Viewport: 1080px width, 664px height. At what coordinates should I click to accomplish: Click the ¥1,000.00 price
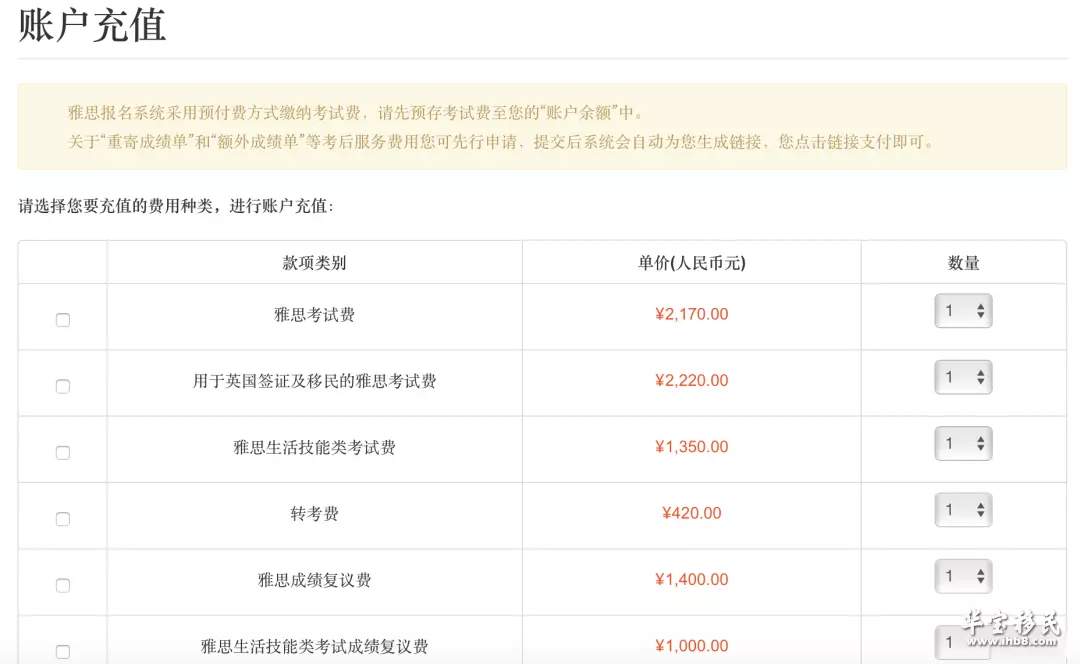click(692, 645)
